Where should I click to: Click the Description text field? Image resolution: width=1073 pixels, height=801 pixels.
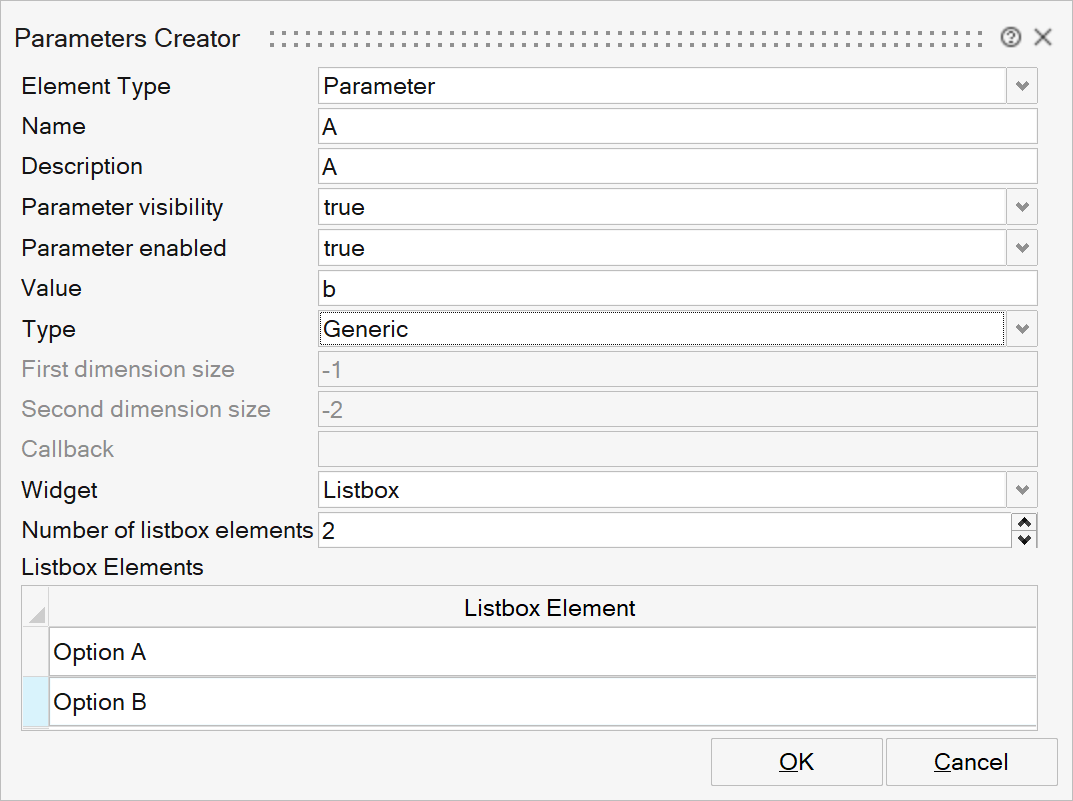pyautogui.click(x=677, y=167)
